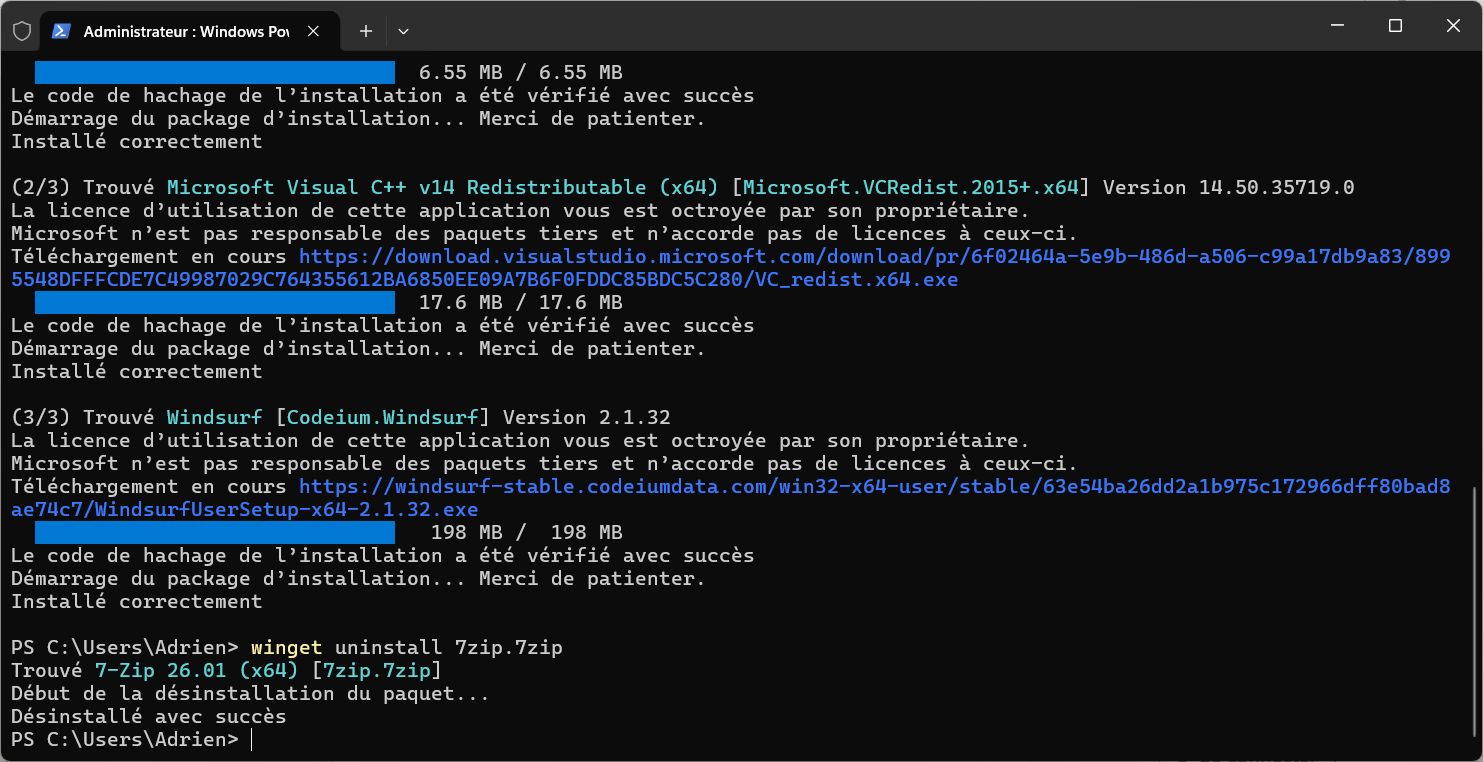1483x762 pixels.
Task: Click the 198 MB progress bar
Action: pos(215,532)
